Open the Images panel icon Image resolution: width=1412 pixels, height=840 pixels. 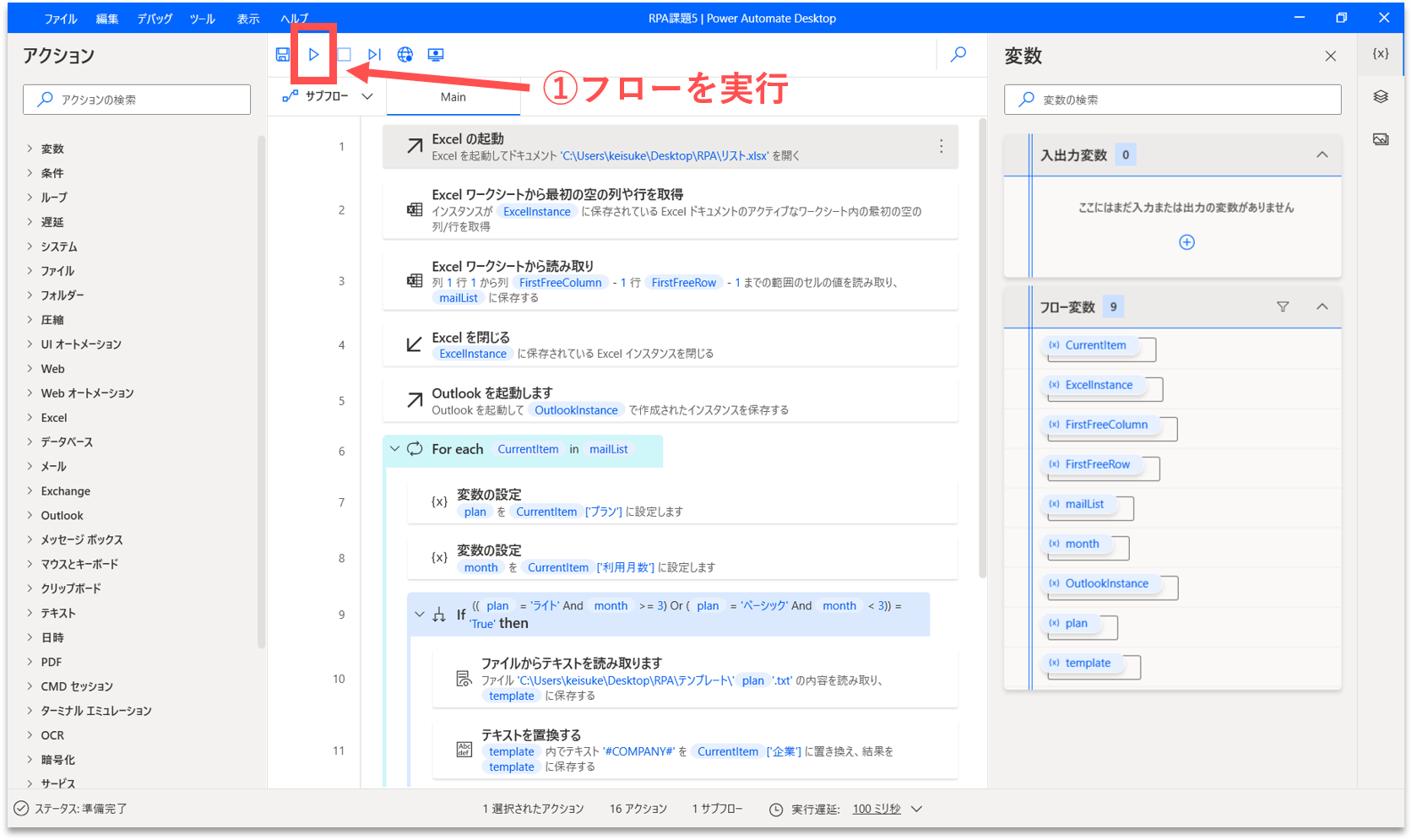point(1381,139)
